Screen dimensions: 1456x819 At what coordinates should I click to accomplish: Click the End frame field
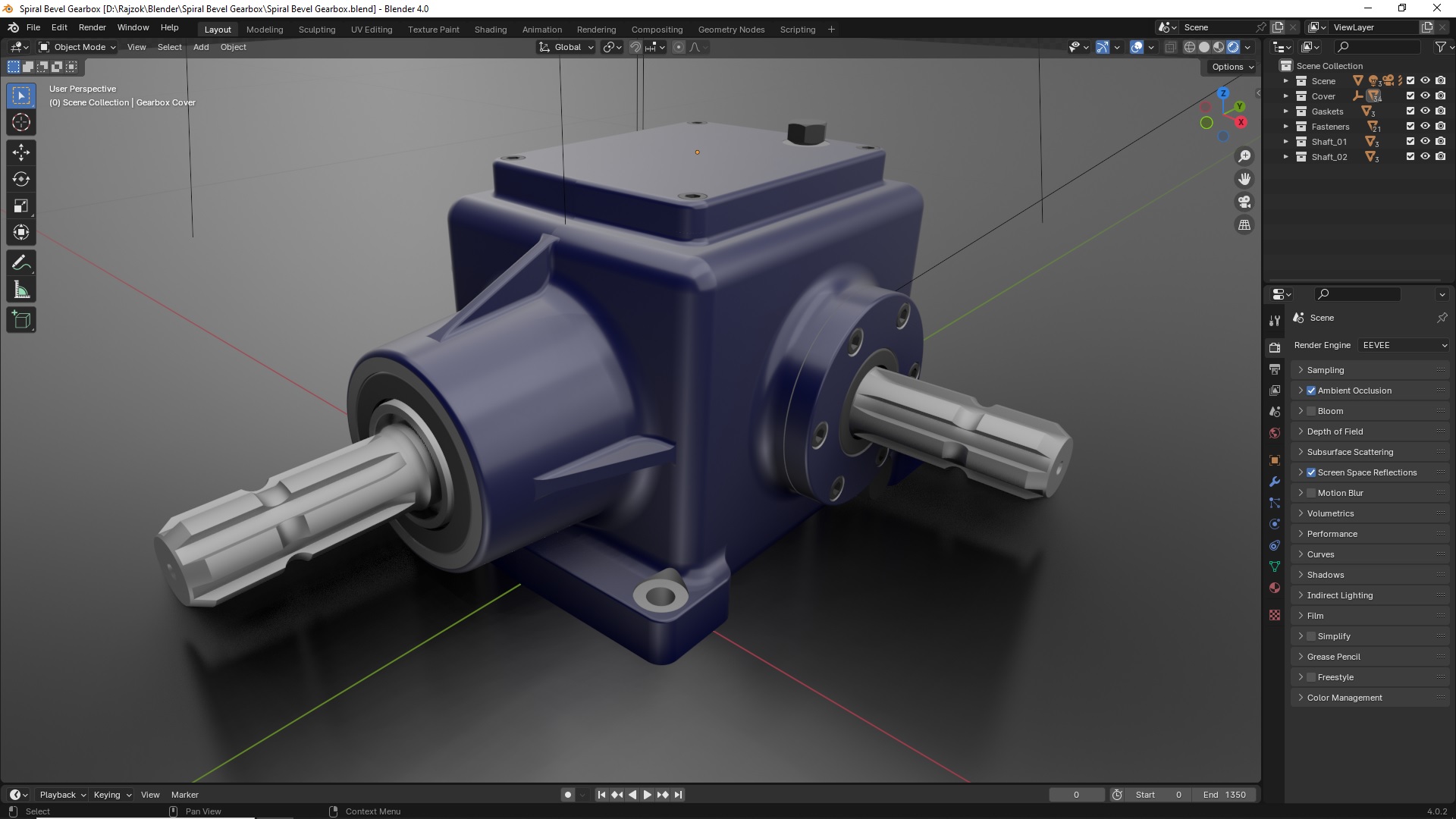(1224, 795)
